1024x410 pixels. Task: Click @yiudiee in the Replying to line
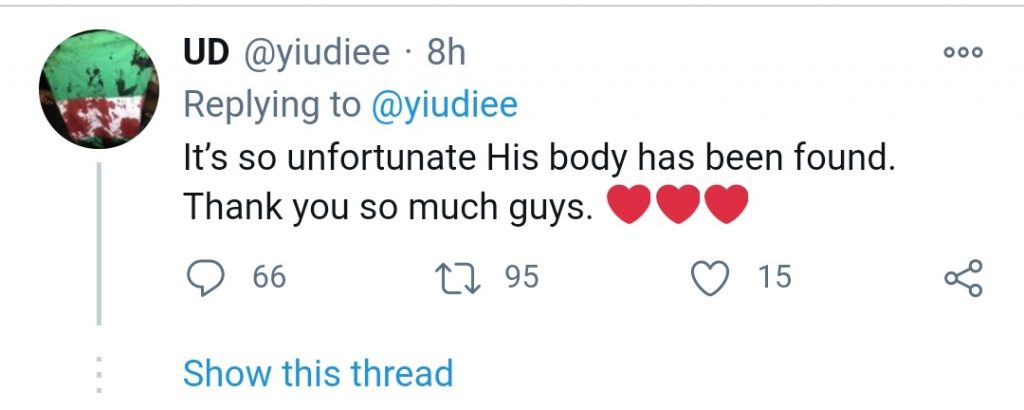(x=444, y=106)
